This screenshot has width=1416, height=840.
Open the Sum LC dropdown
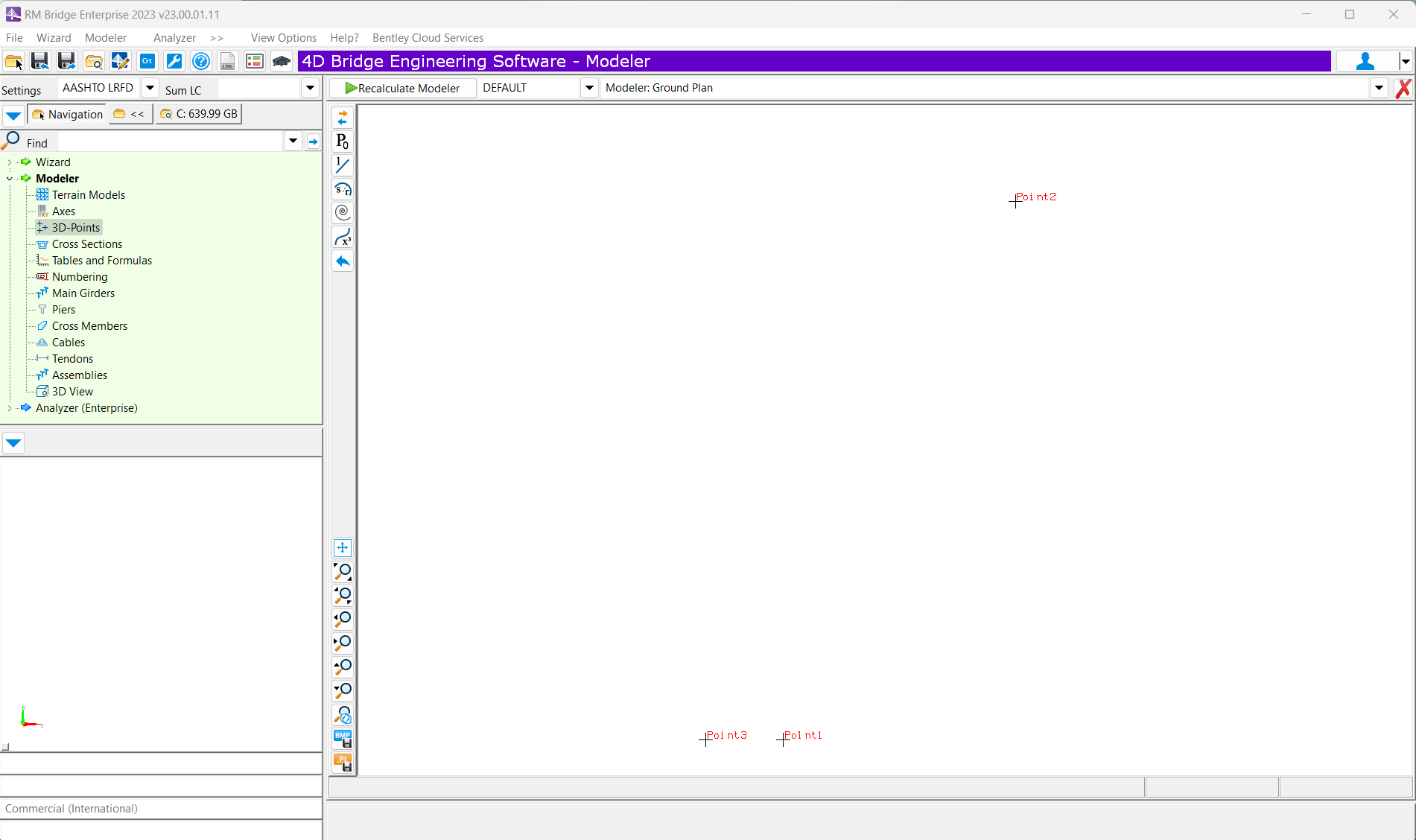tap(311, 88)
